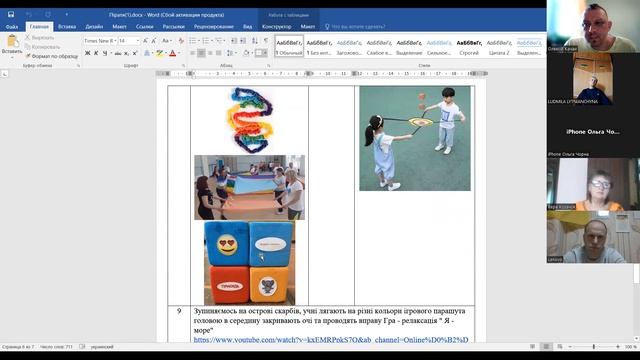Image resolution: width=640 pixels, height=360 pixels.
Task: Switch to the Рецензирование tab
Action: tap(214, 27)
